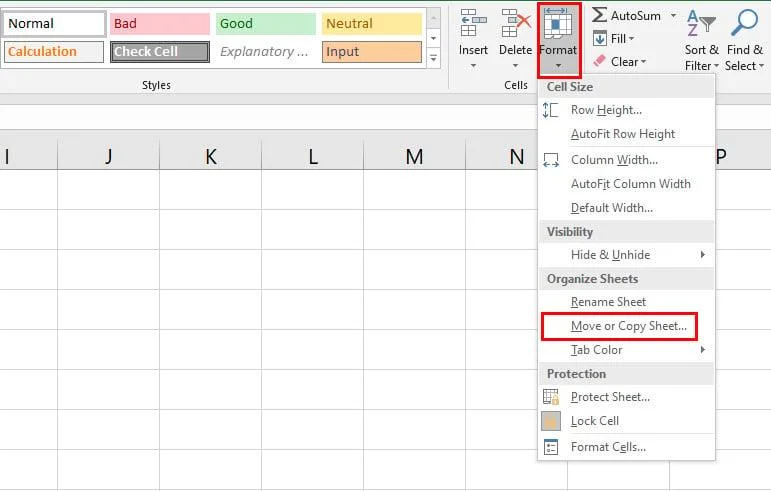Apply the Bad cell style
This screenshot has height=491, width=771.
click(x=160, y=24)
